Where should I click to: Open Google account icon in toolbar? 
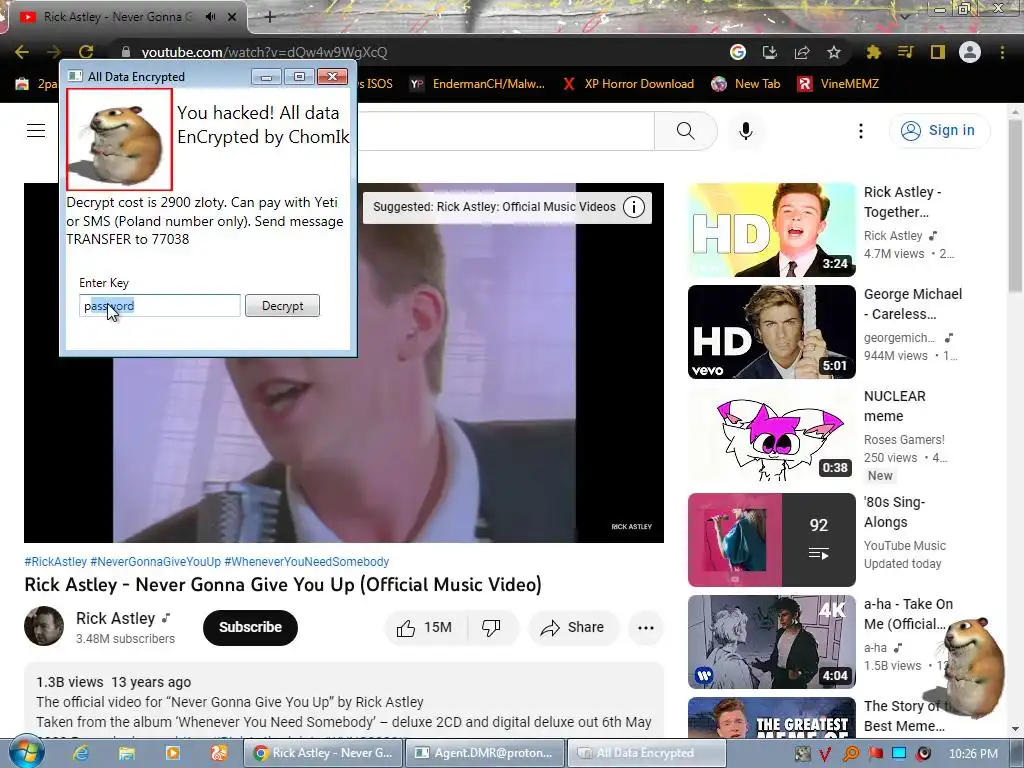(738, 52)
